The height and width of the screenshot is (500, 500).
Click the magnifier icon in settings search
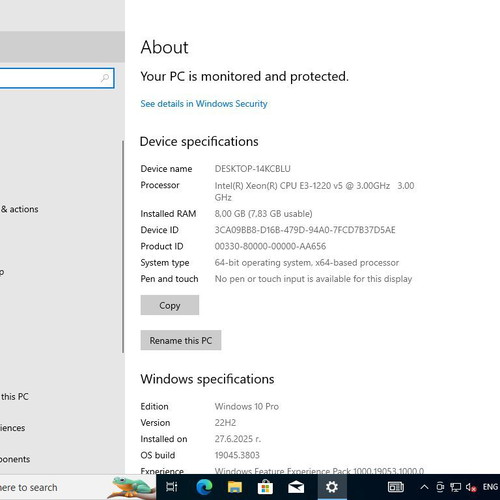pyautogui.click(x=105, y=78)
